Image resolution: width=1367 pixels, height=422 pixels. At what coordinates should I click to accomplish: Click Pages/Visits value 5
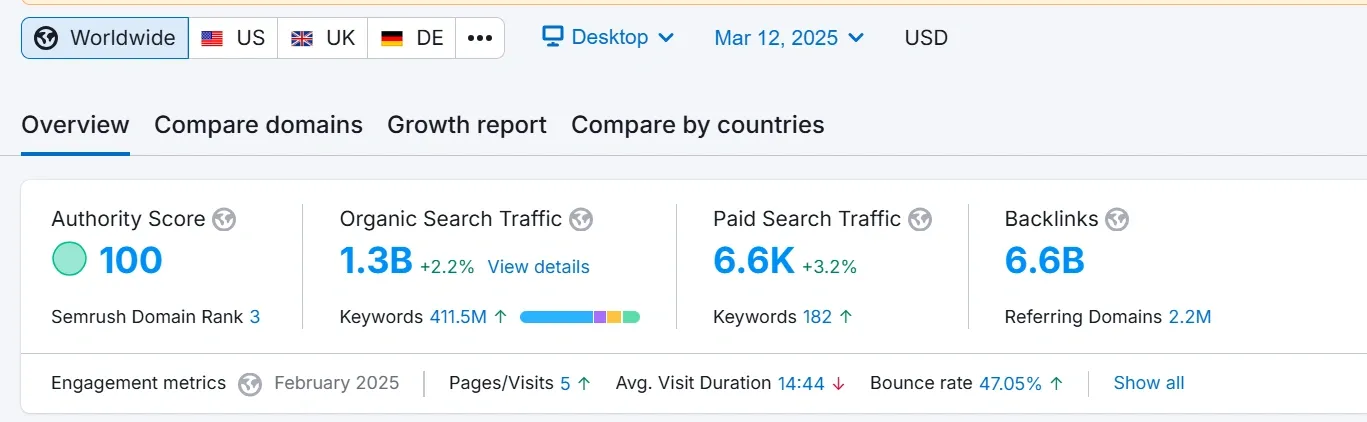565,383
